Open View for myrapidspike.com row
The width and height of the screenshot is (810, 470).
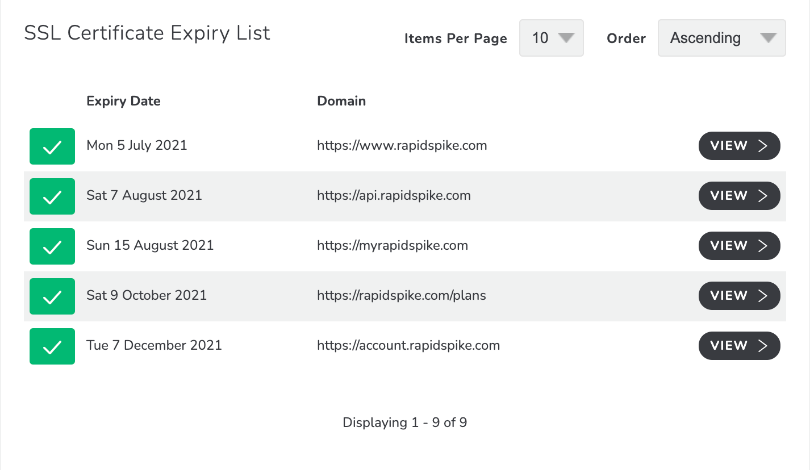click(739, 246)
